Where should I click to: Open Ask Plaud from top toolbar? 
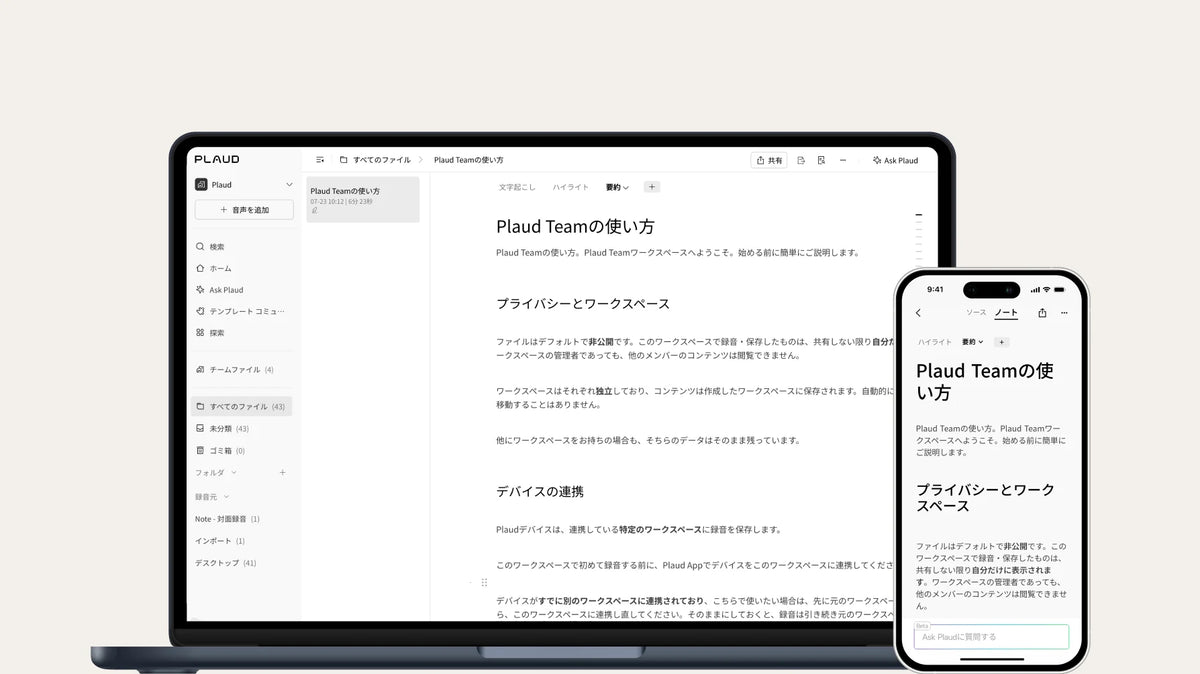pos(895,160)
